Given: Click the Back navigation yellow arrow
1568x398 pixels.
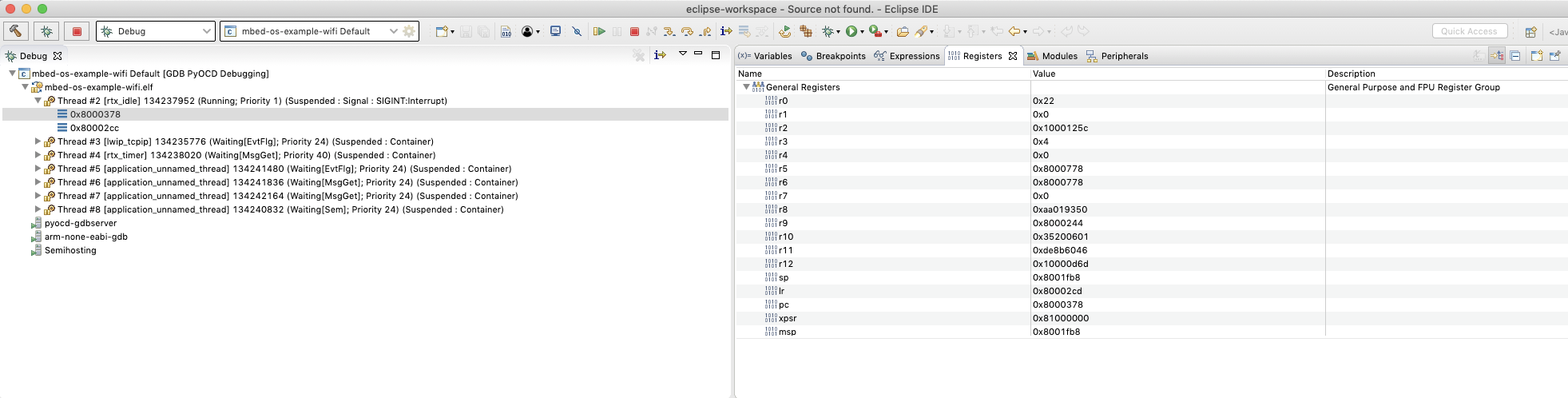Looking at the screenshot, I should coord(1014,31).
